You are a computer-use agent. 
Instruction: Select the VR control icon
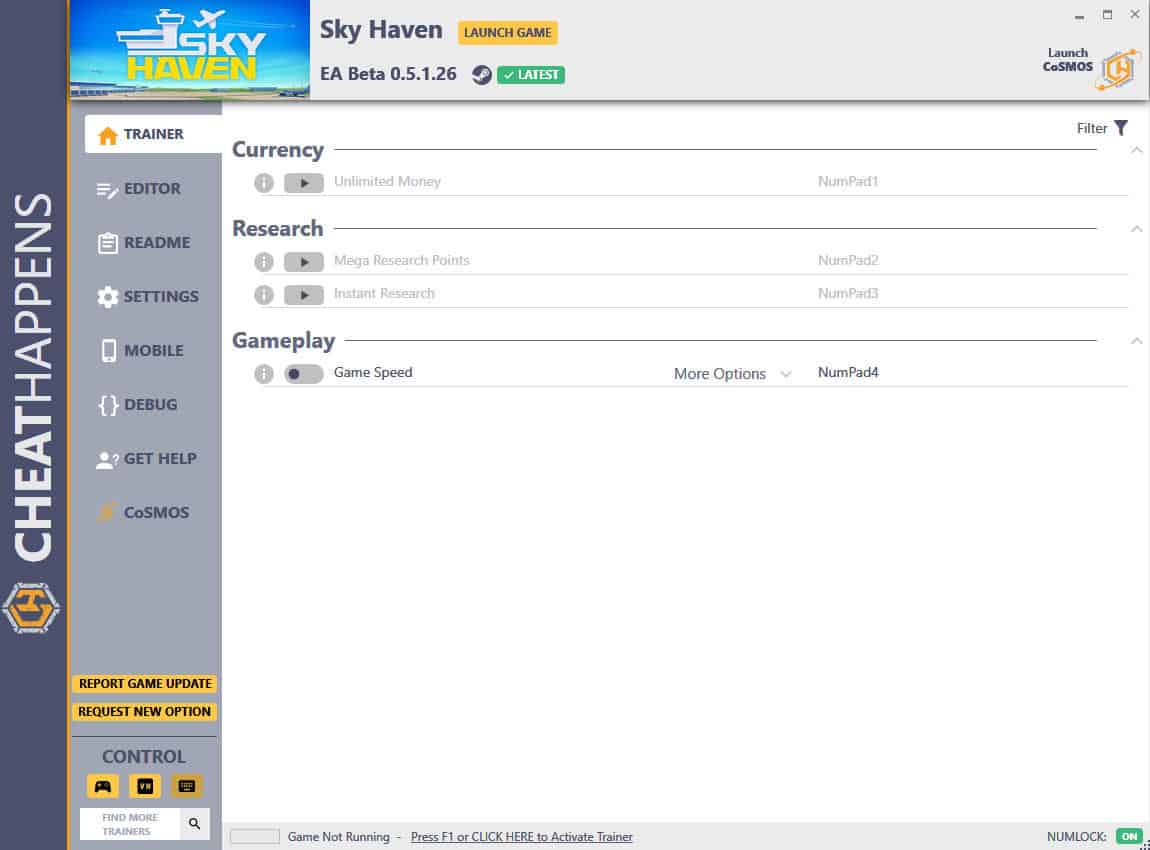145,786
